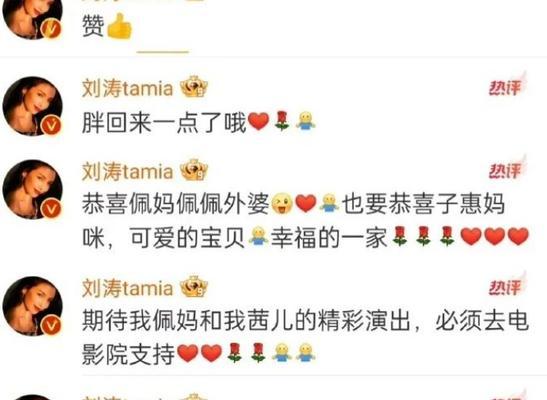Open avatar beside 期待我佩妈 comment

click(x=32, y=306)
